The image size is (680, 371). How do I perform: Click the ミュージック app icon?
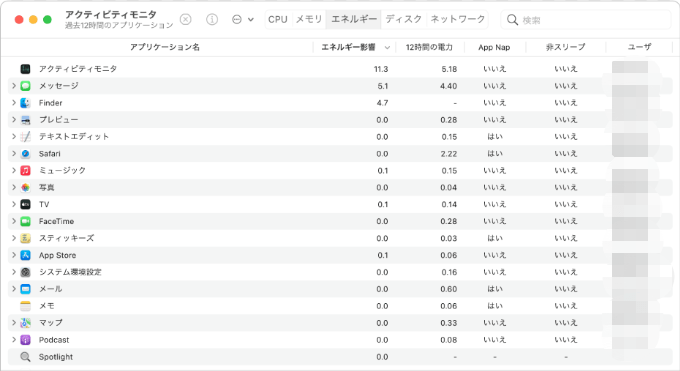click(x=26, y=171)
